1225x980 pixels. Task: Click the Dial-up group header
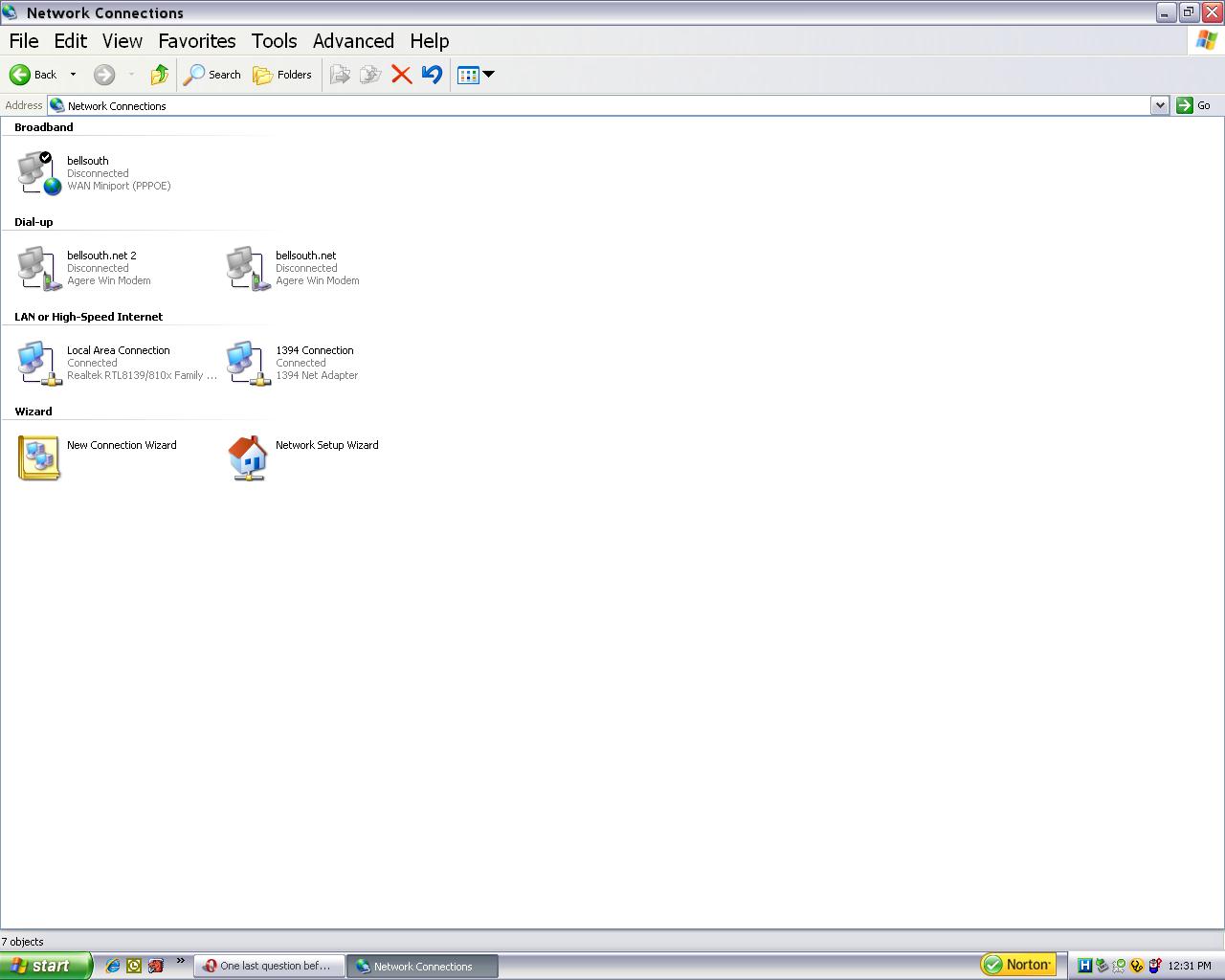33,222
